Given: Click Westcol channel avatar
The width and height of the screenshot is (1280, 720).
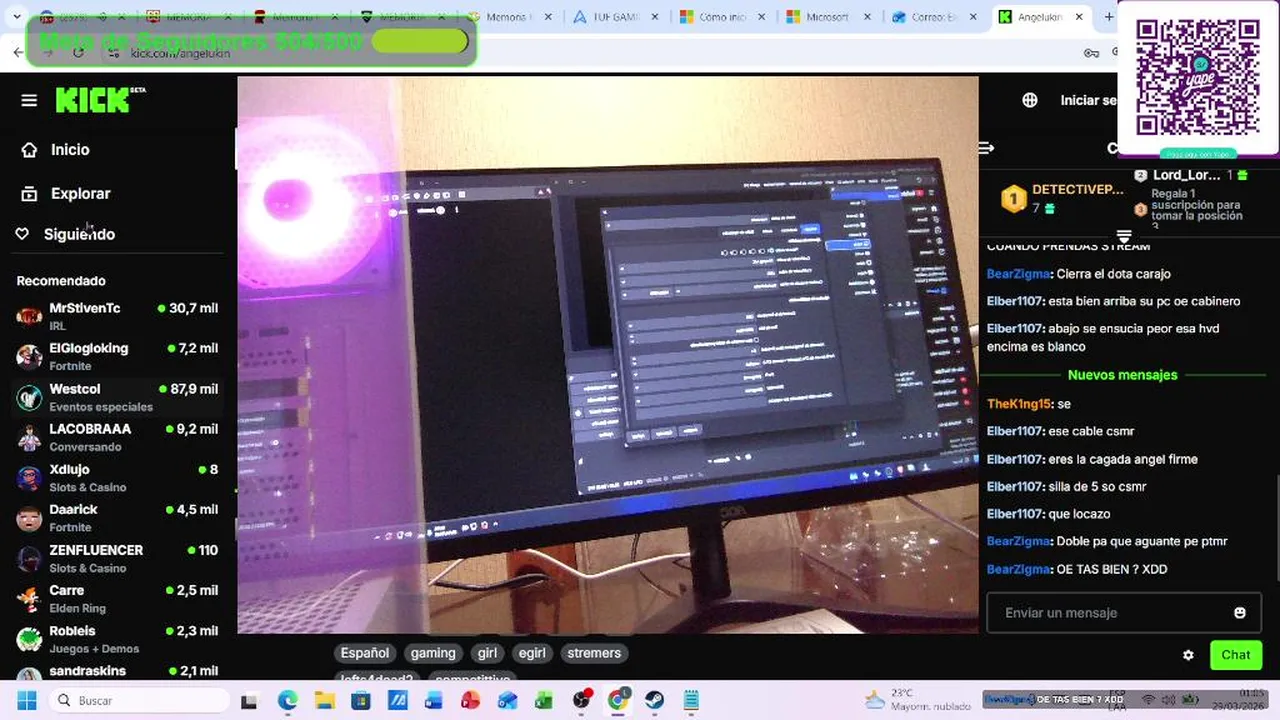Looking at the screenshot, I should tap(29, 398).
